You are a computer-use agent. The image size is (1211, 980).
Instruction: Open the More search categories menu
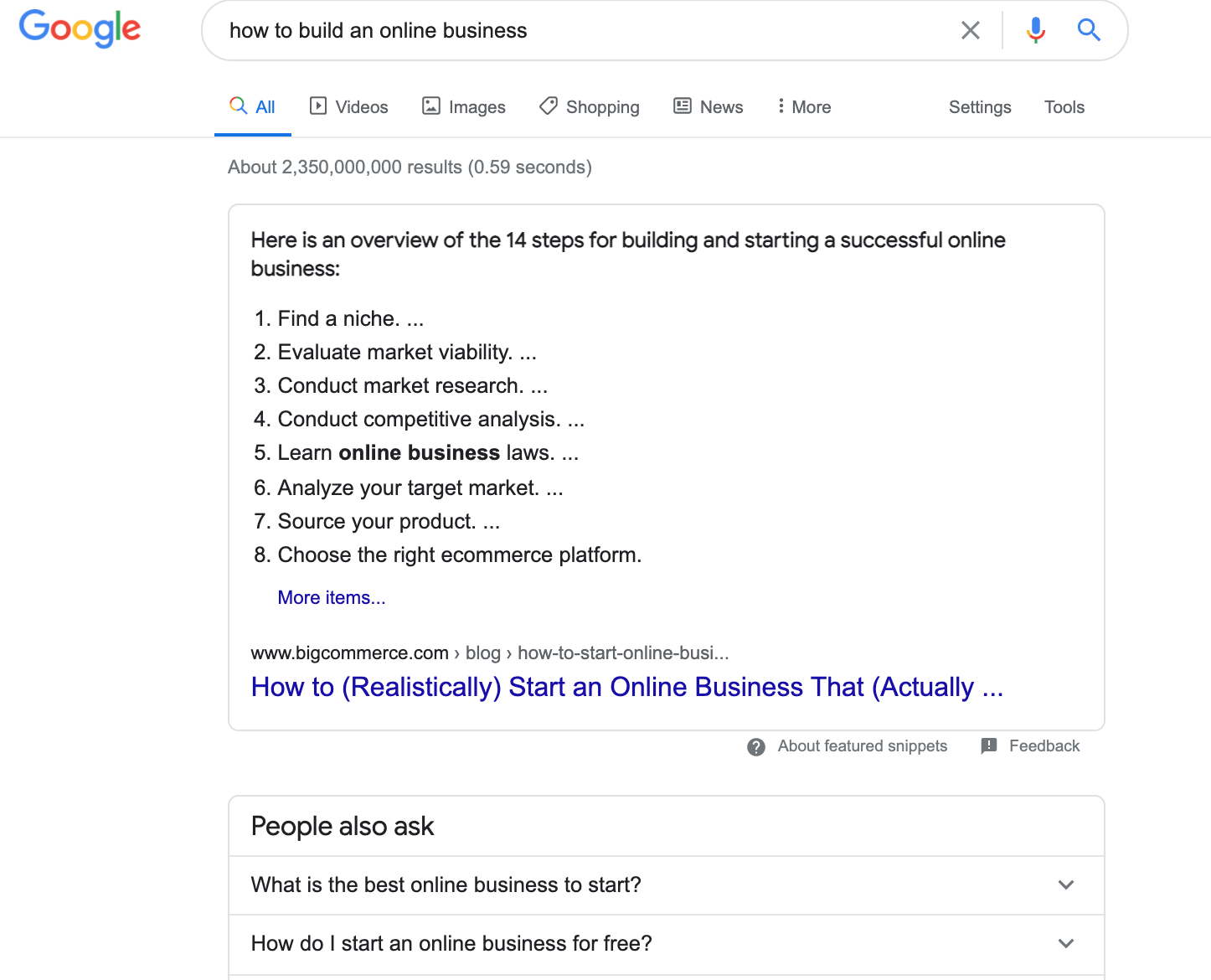pos(804,107)
